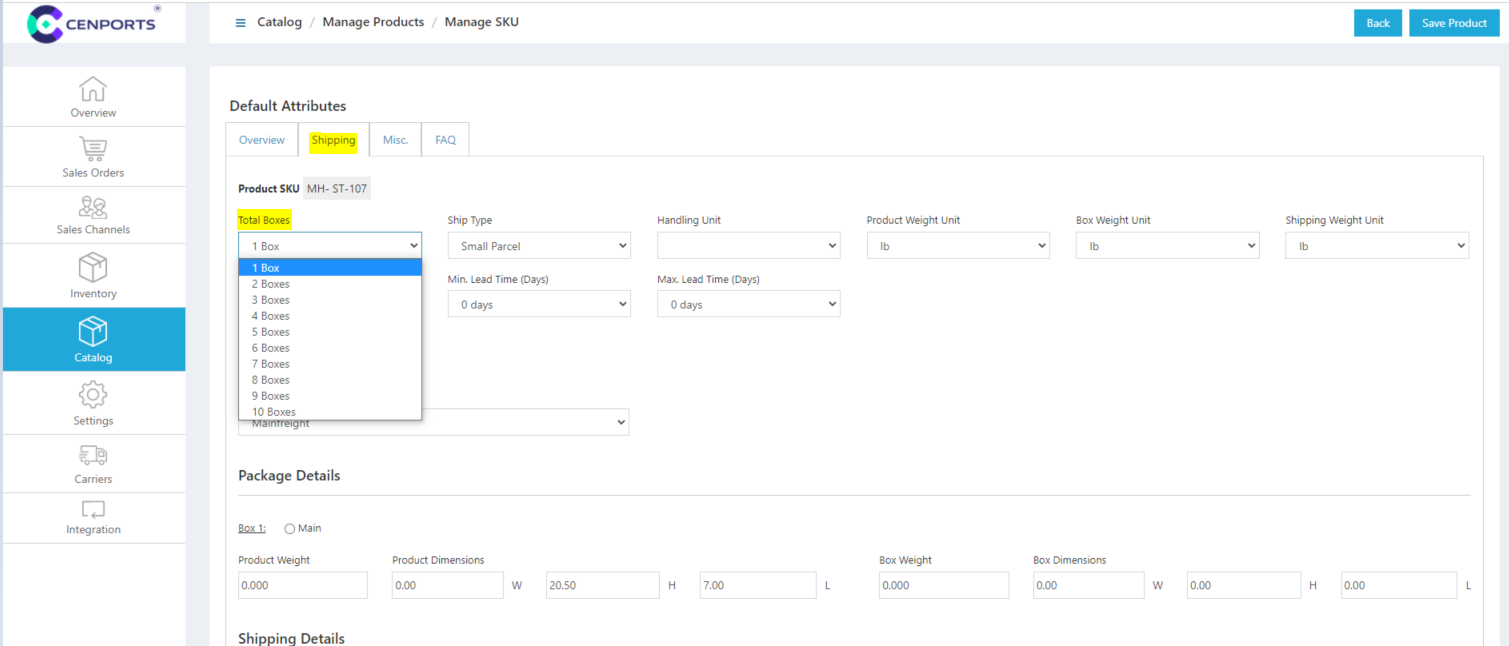
Task: Select the Inventory box icon
Action: pos(93,268)
